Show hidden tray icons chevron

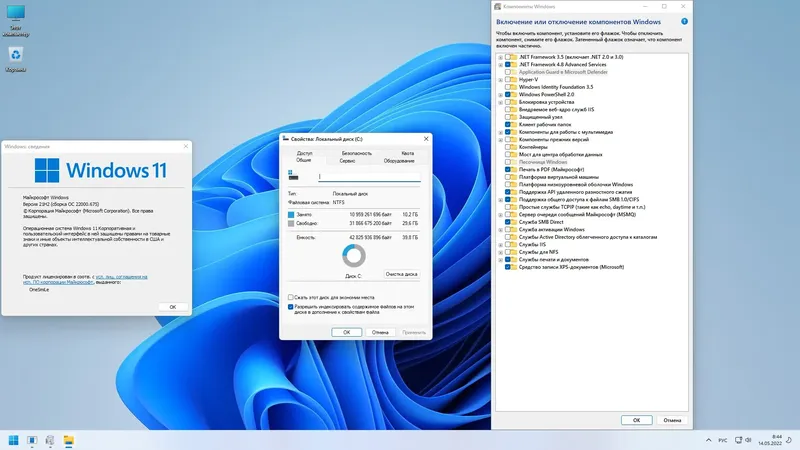(708, 440)
